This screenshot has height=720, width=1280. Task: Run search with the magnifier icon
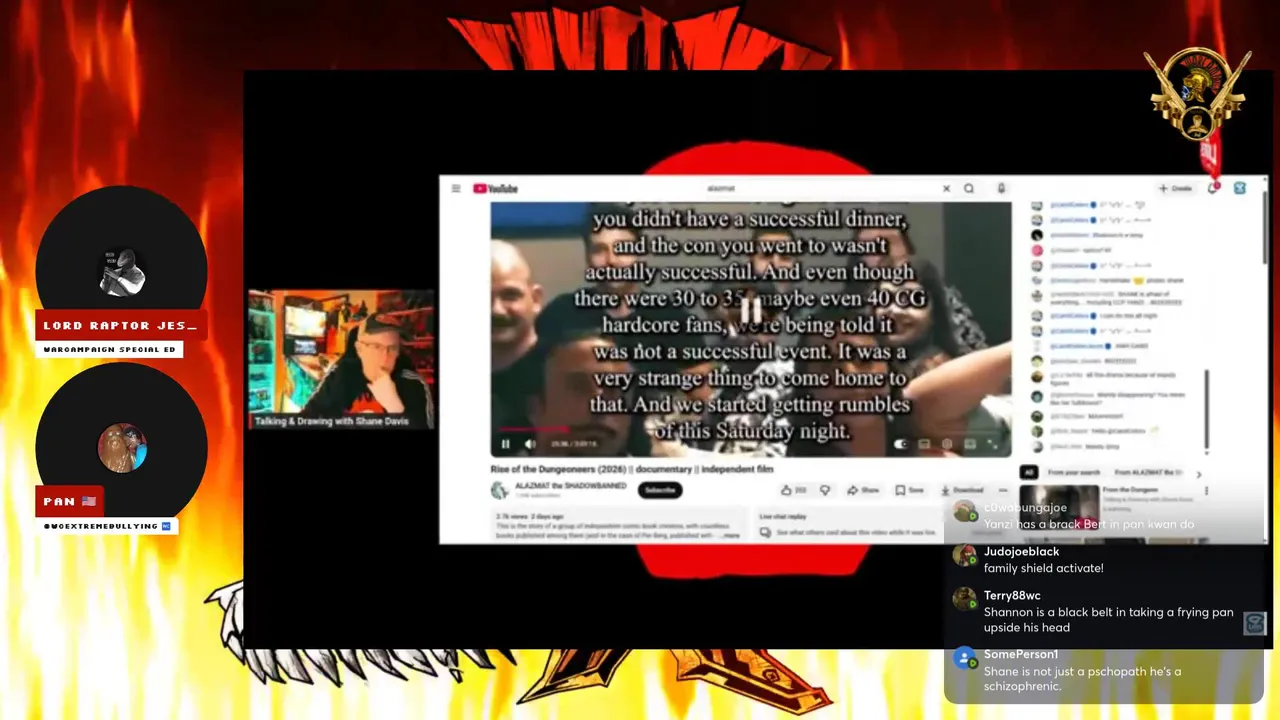969,188
